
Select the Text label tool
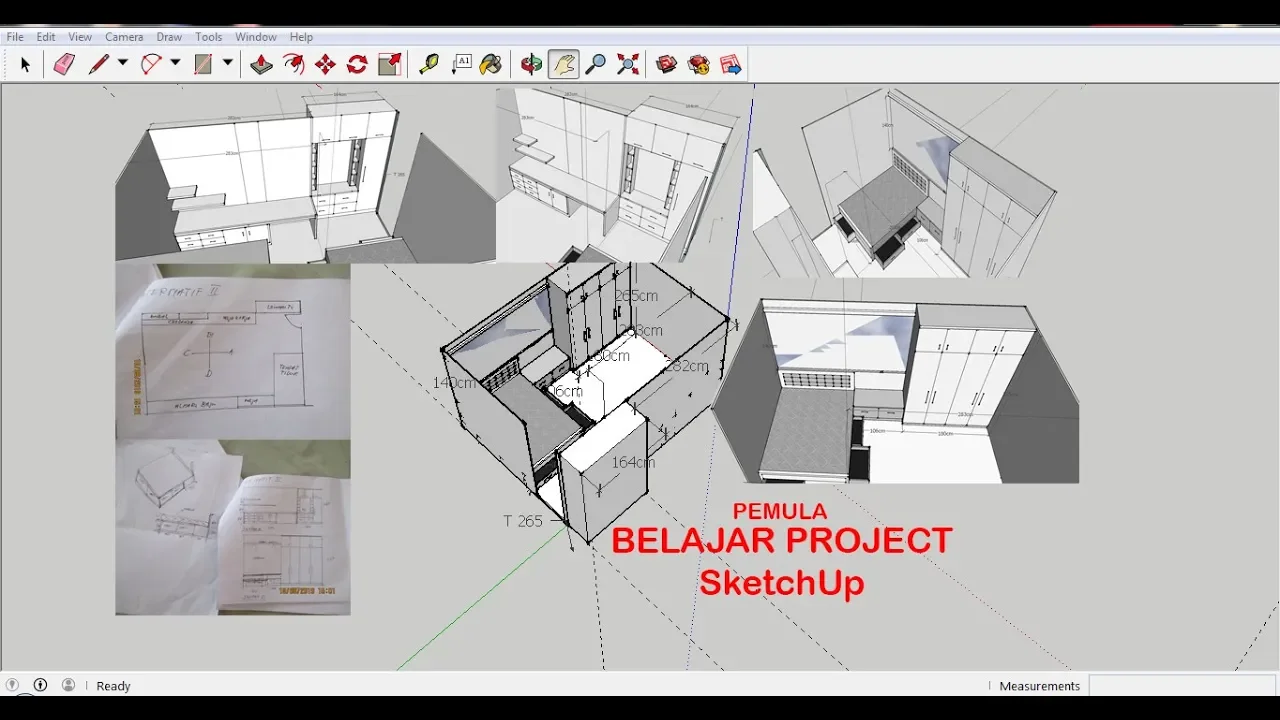(x=461, y=65)
